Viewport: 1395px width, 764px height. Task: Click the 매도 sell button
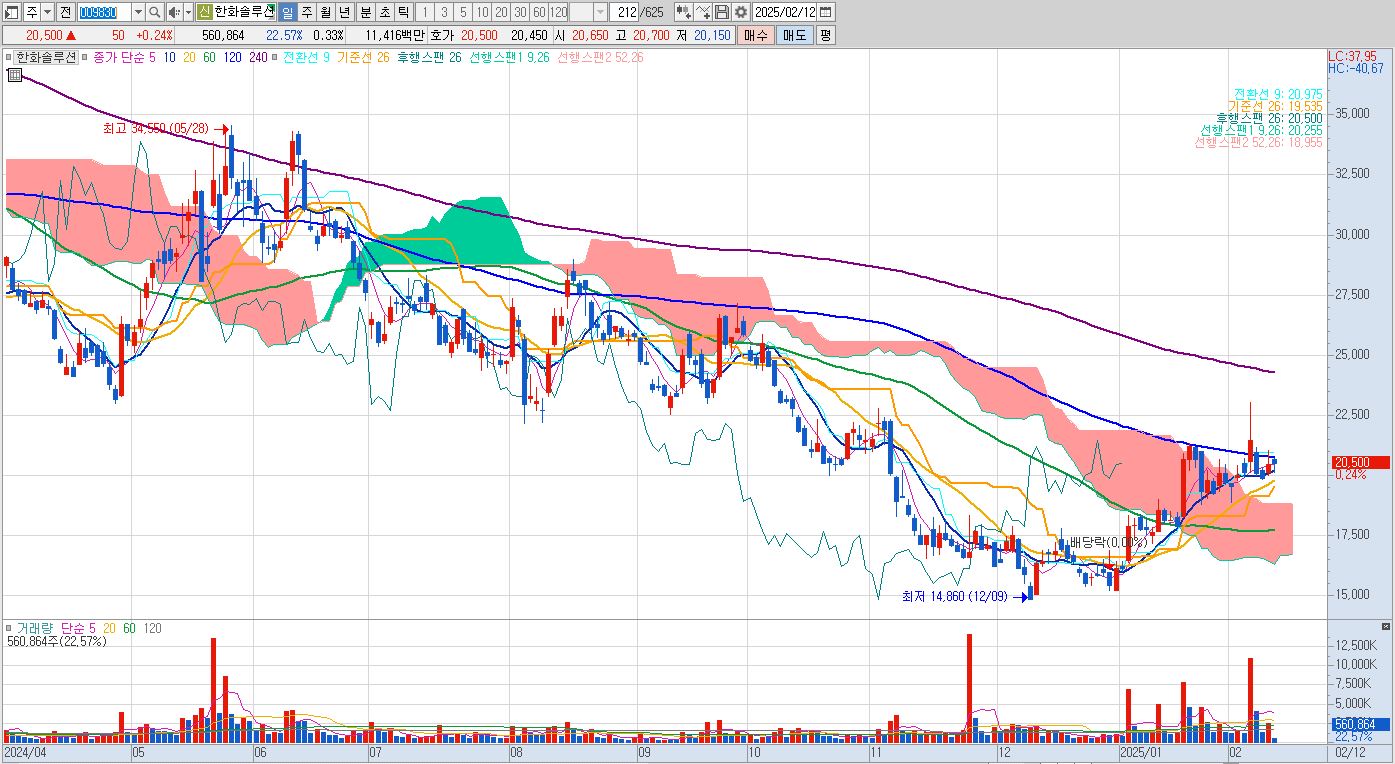[794, 35]
